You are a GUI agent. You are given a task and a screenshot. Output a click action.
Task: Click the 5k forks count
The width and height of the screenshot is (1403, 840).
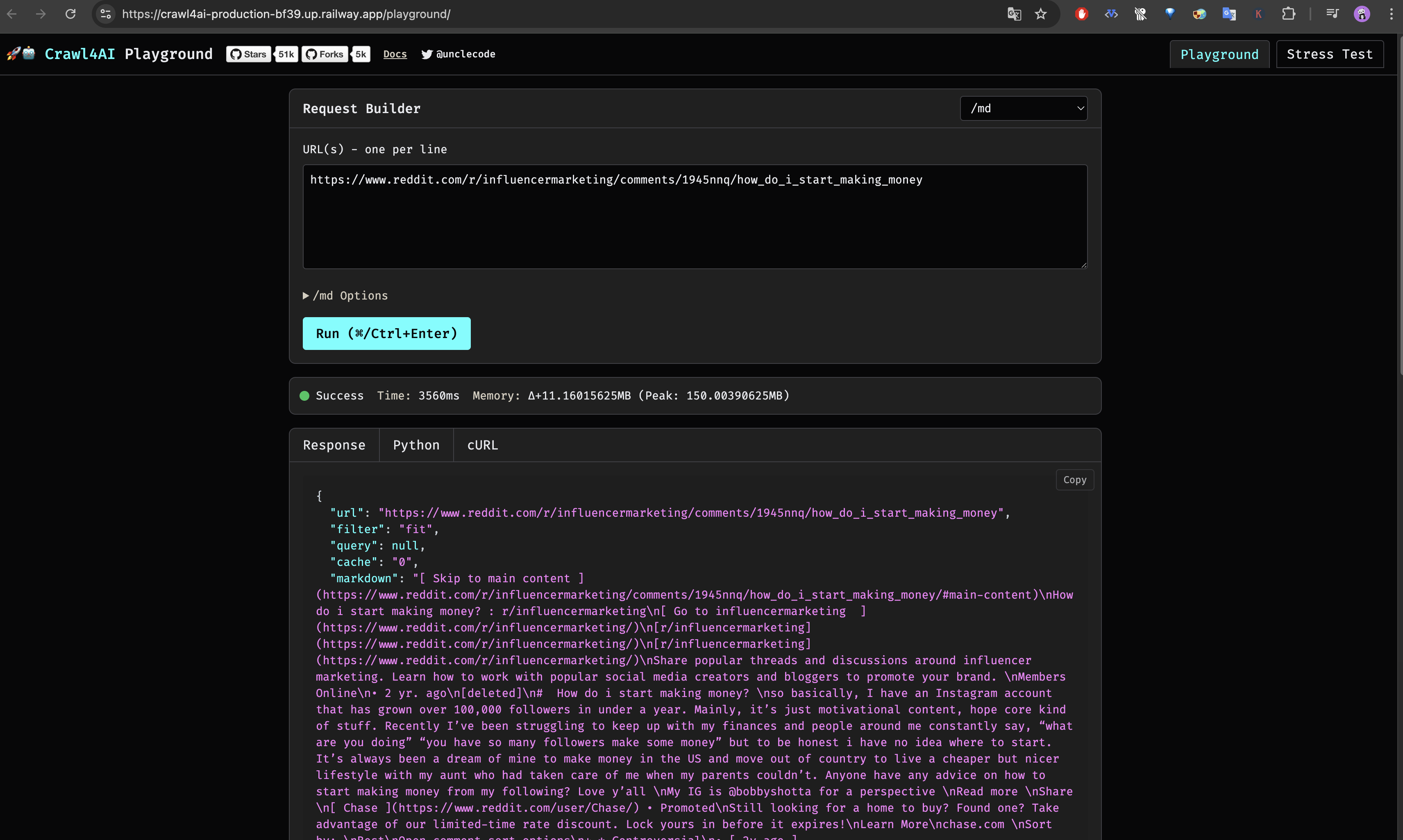pos(361,54)
